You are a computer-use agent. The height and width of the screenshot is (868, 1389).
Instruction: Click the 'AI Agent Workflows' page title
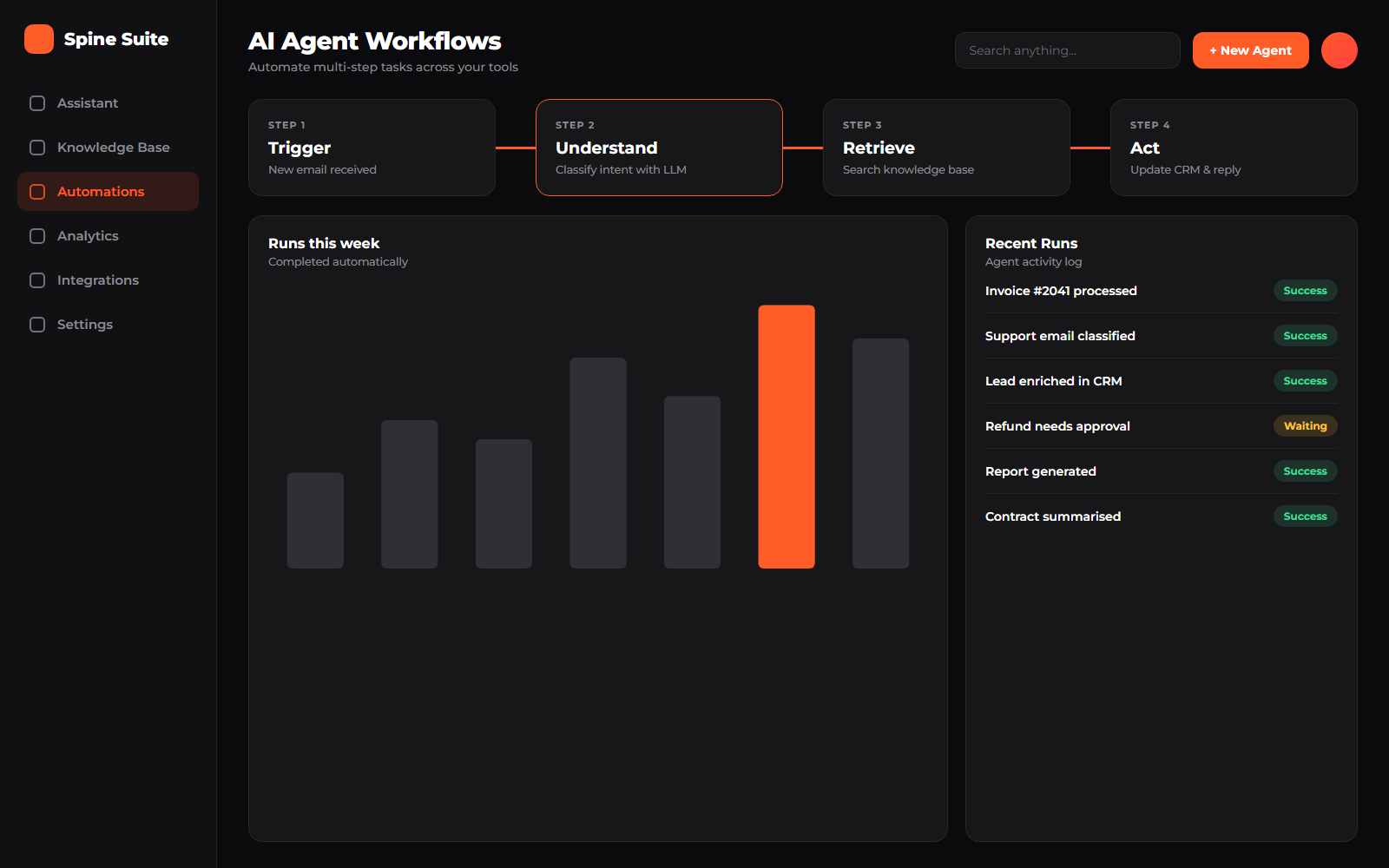[375, 41]
